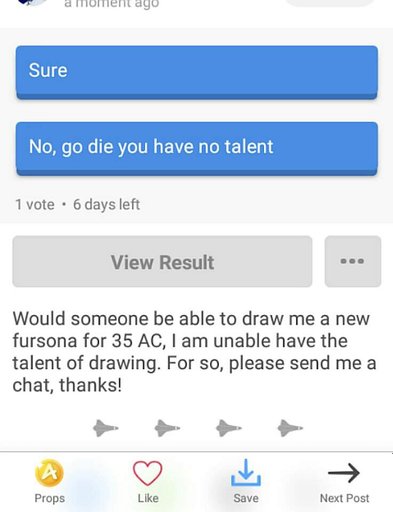Tap the "1 vote" count text
The height and width of the screenshot is (512, 393).
coord(35,205)
